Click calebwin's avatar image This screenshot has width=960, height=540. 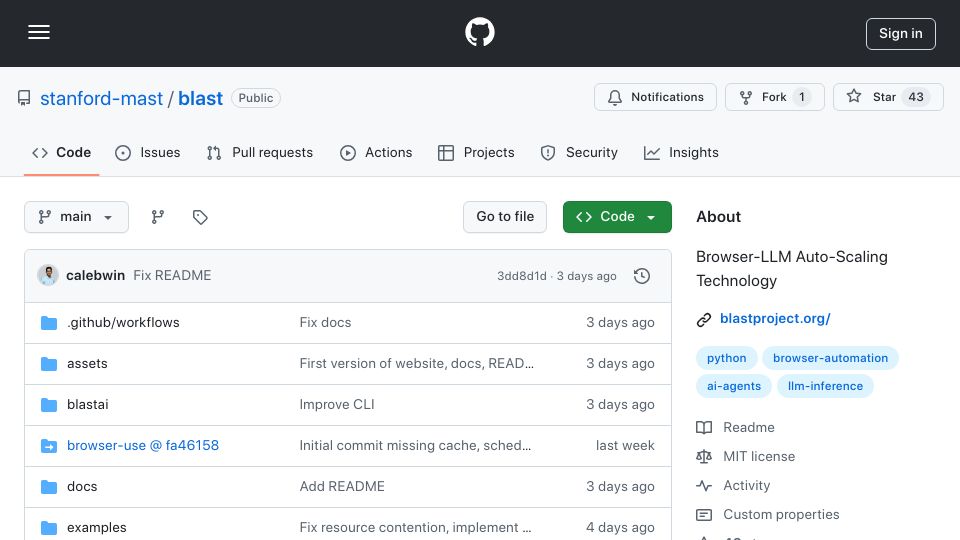48,276
